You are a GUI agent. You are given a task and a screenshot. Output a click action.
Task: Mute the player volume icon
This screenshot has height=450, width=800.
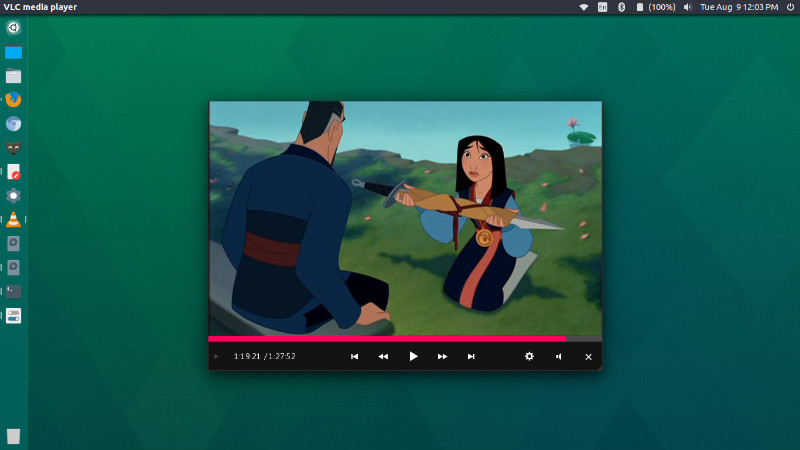click(x=559, y=357)
